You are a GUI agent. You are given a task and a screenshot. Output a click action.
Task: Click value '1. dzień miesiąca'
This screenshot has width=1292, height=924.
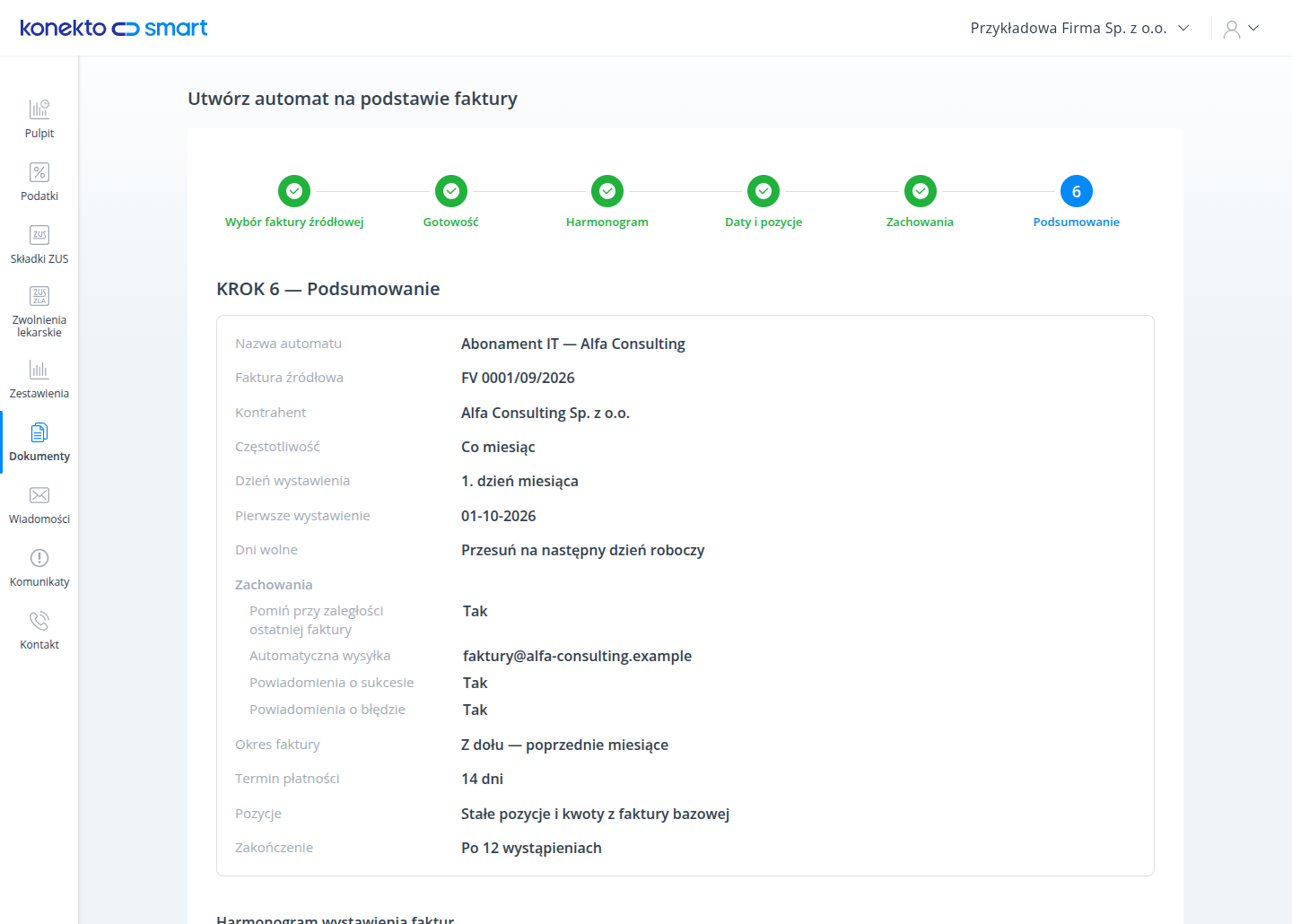tap(519, 481)
